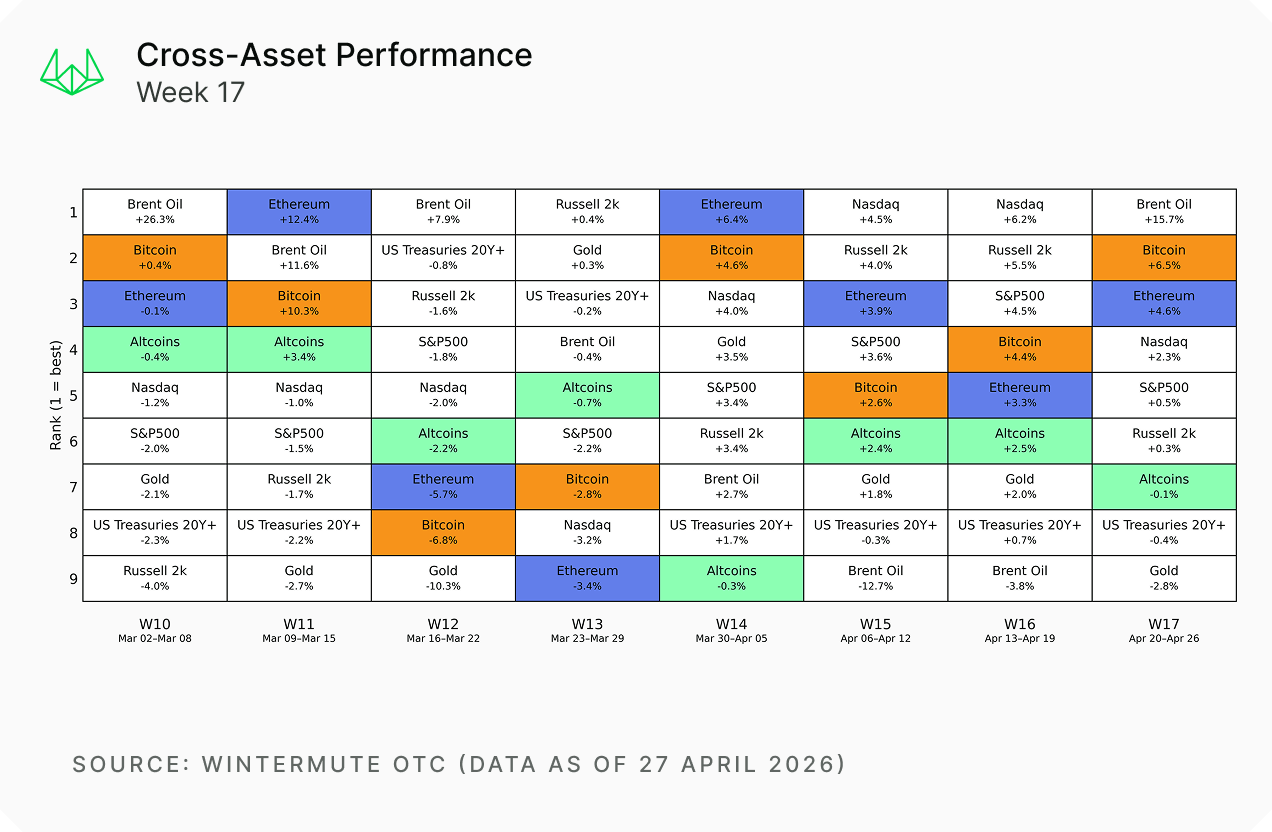Click orange Bitcoin +0.4% cell in W10
1272x832 pixels.
tap(155, 257)
